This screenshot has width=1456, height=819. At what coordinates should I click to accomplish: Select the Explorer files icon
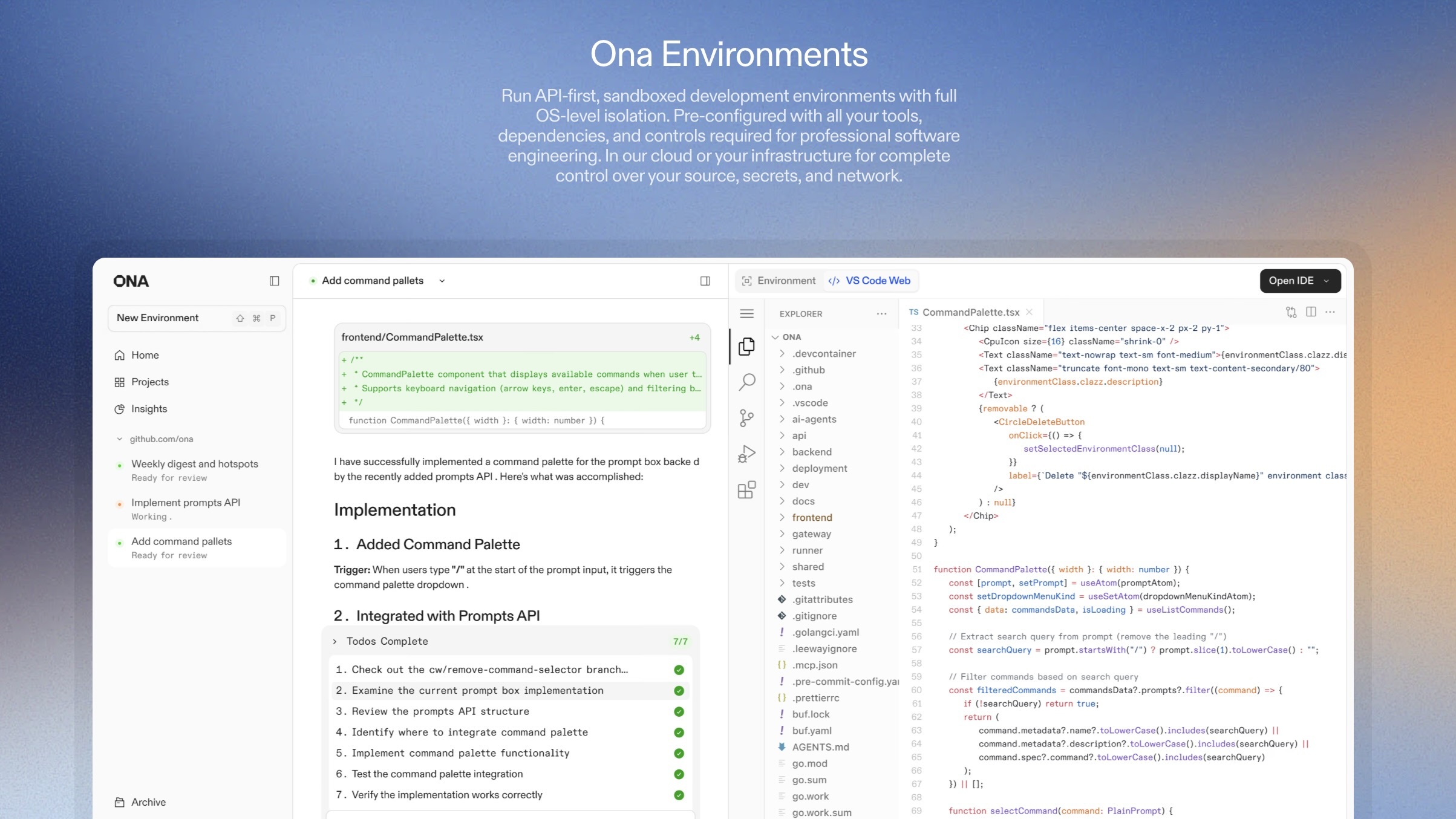pyautogui.click(x=747, y=347)
